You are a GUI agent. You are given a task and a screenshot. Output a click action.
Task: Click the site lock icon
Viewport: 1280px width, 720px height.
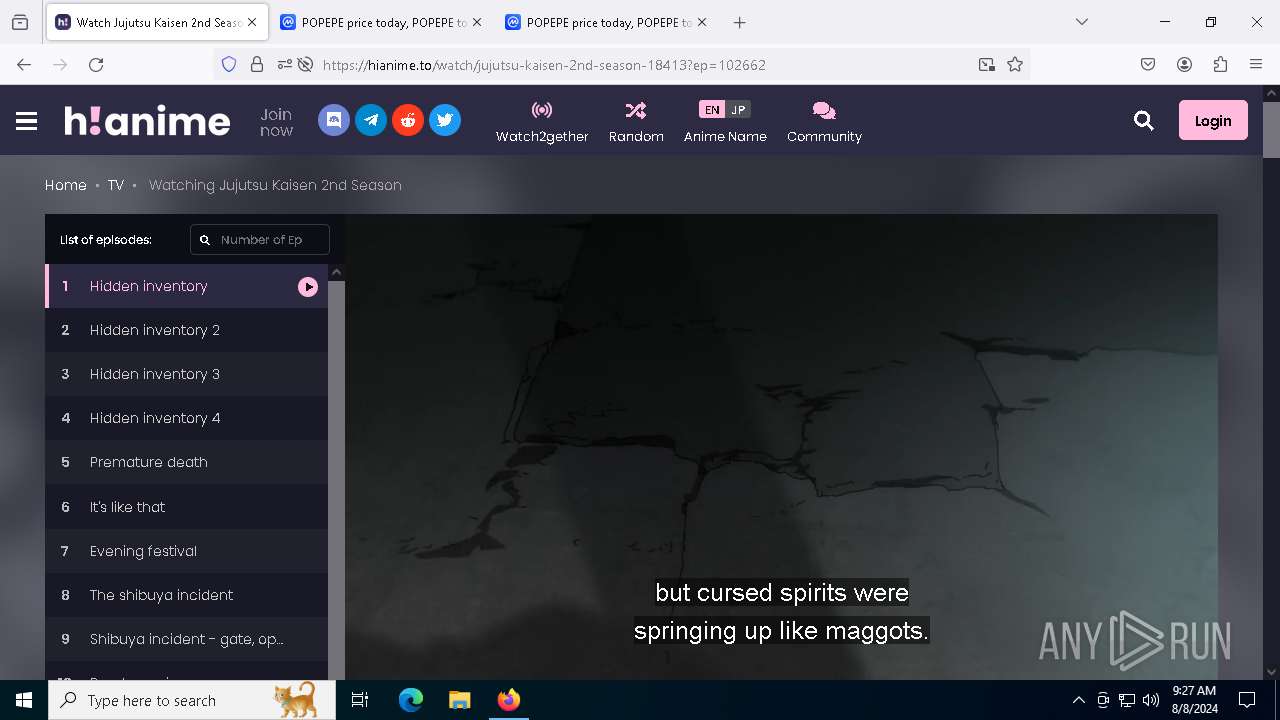coord(257,64)
